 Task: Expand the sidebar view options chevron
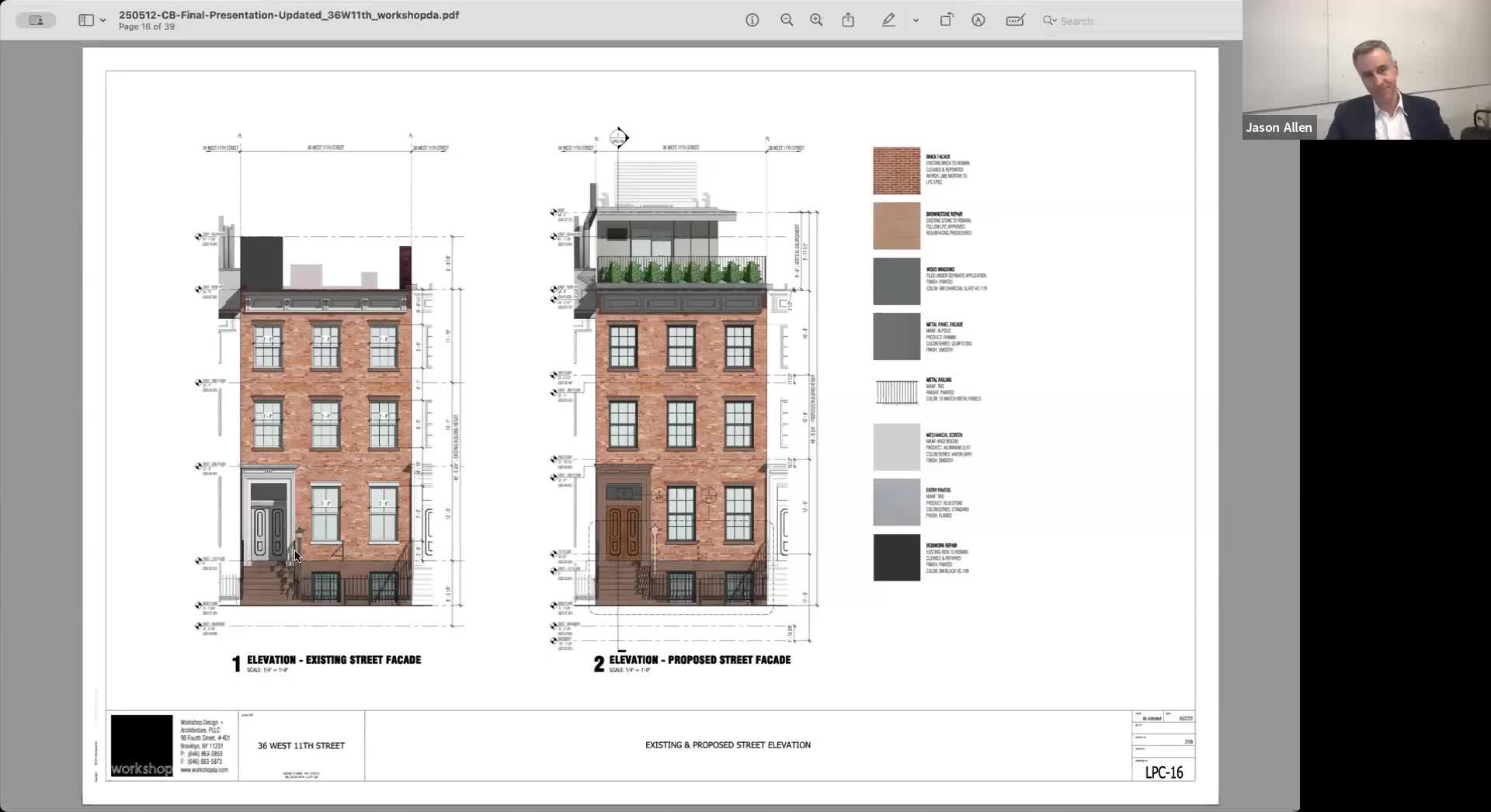point(103,21)
